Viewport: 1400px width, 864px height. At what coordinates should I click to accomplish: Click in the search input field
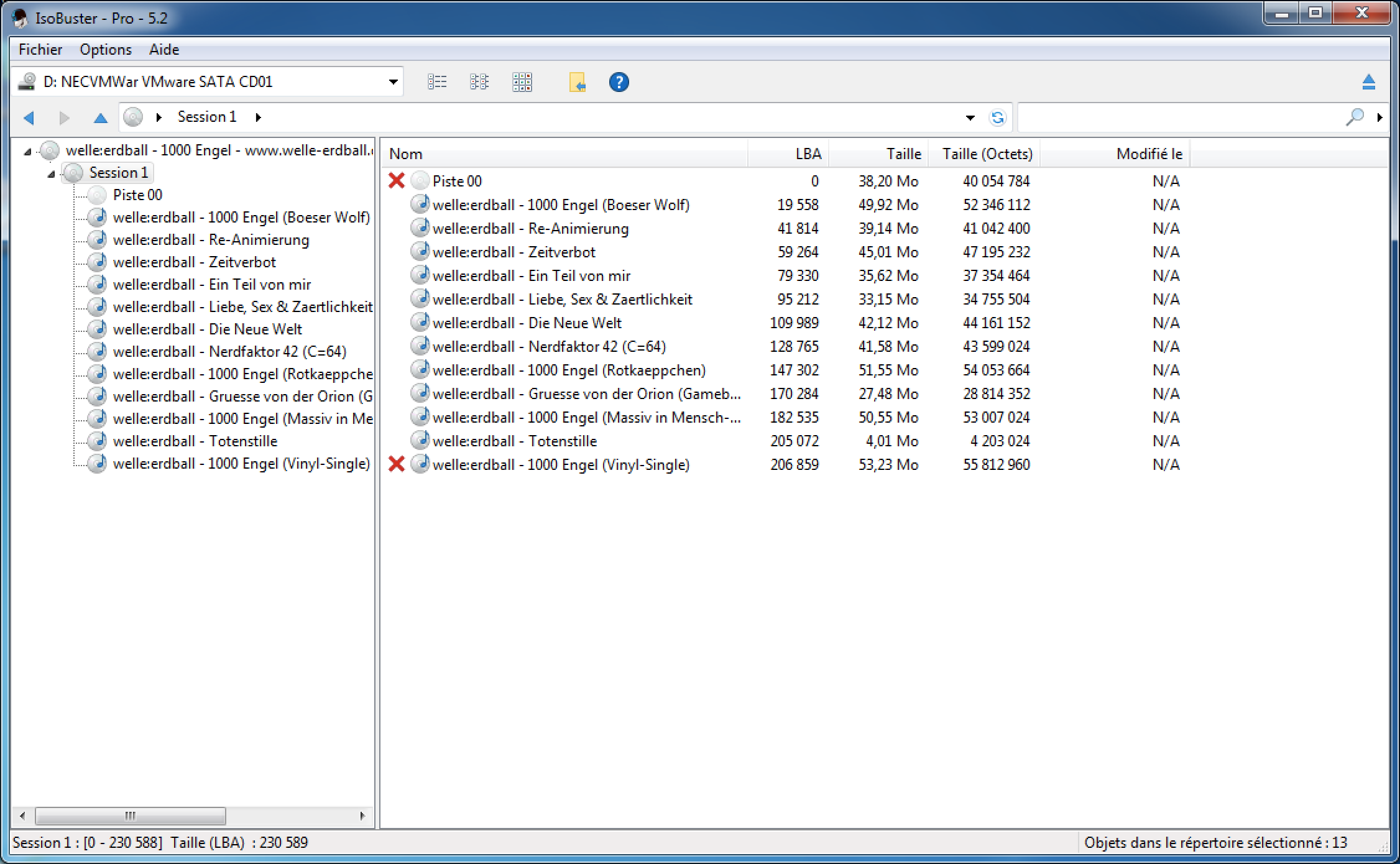pyautogui.click(x=1181, y=117)
